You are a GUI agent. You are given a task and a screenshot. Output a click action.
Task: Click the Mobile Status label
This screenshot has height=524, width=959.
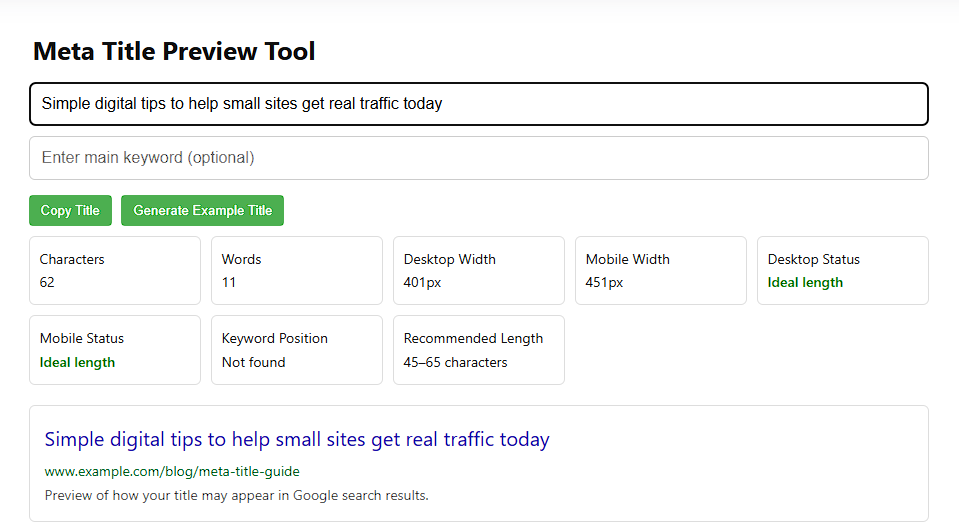[82, 338]
